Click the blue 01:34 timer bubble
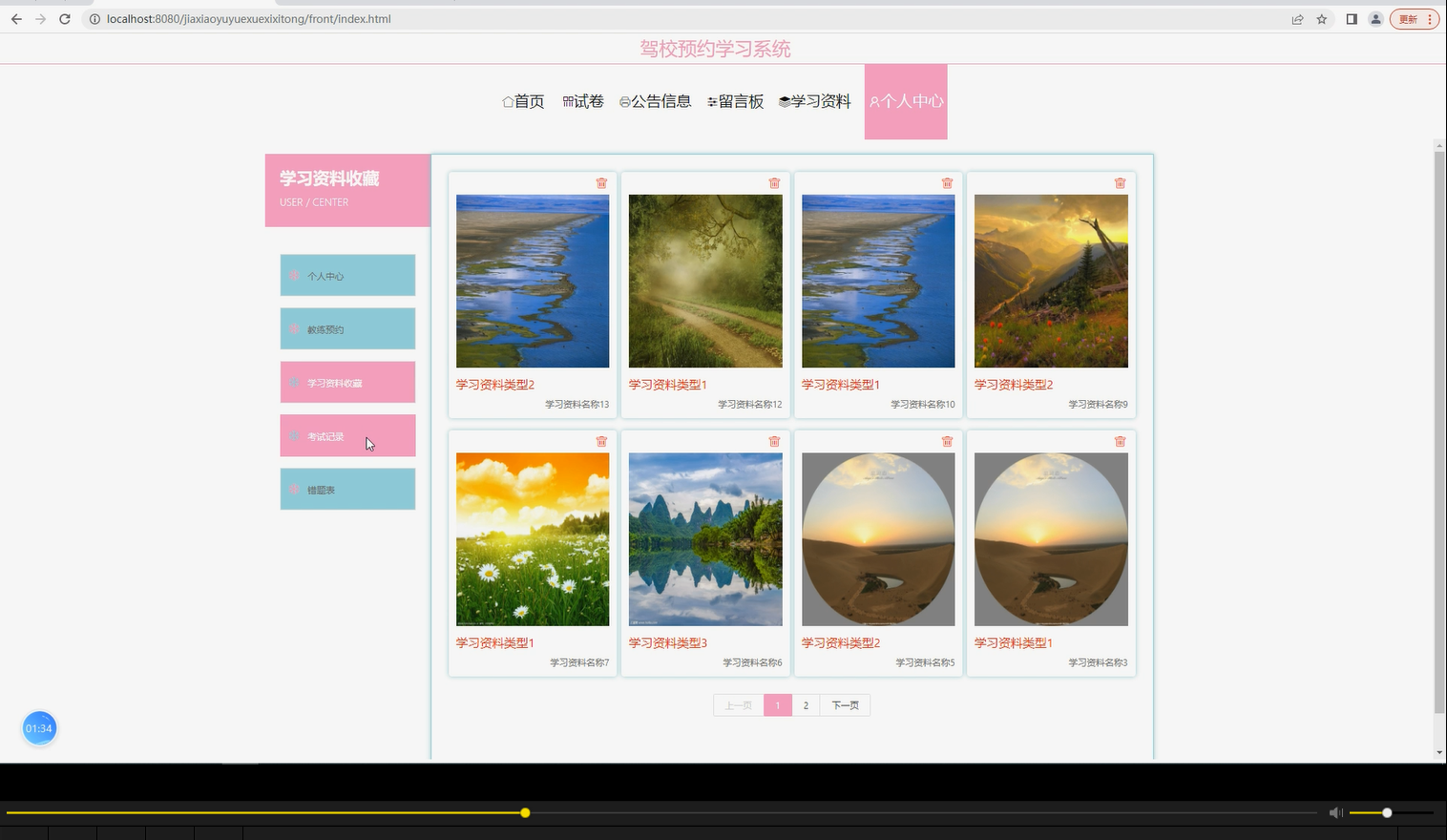Screen dimensions: 1447x840 click(x=39, y=727)
